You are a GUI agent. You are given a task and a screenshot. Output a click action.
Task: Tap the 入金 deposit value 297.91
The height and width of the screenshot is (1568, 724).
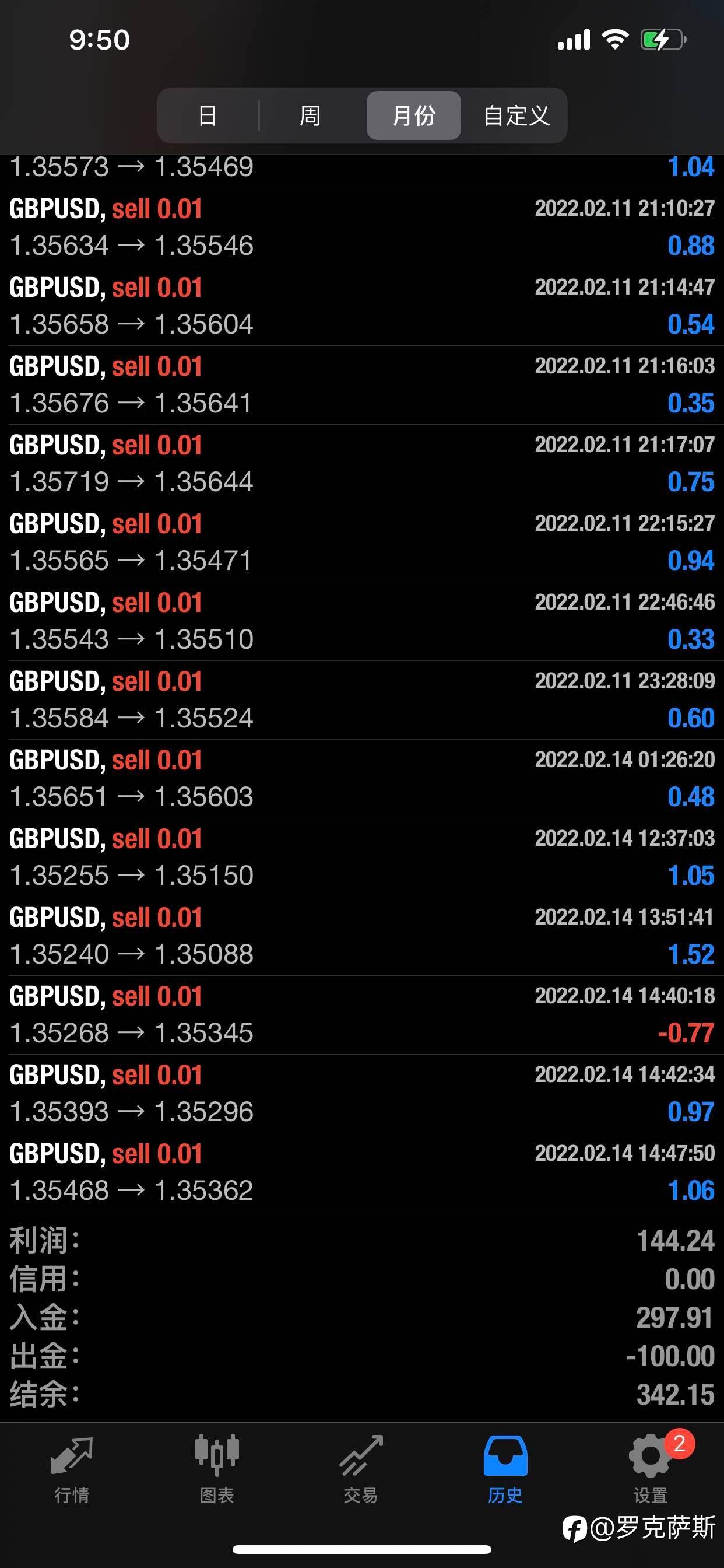pyautogui.click(x=674, y=1318)
